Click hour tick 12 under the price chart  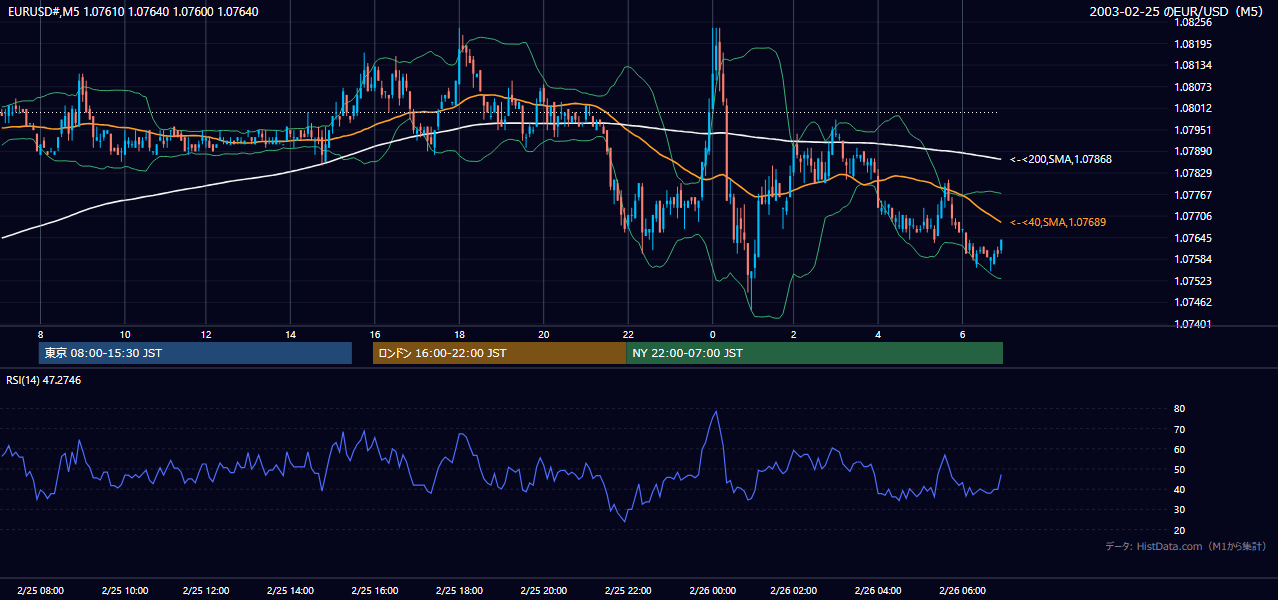[205, 334]
